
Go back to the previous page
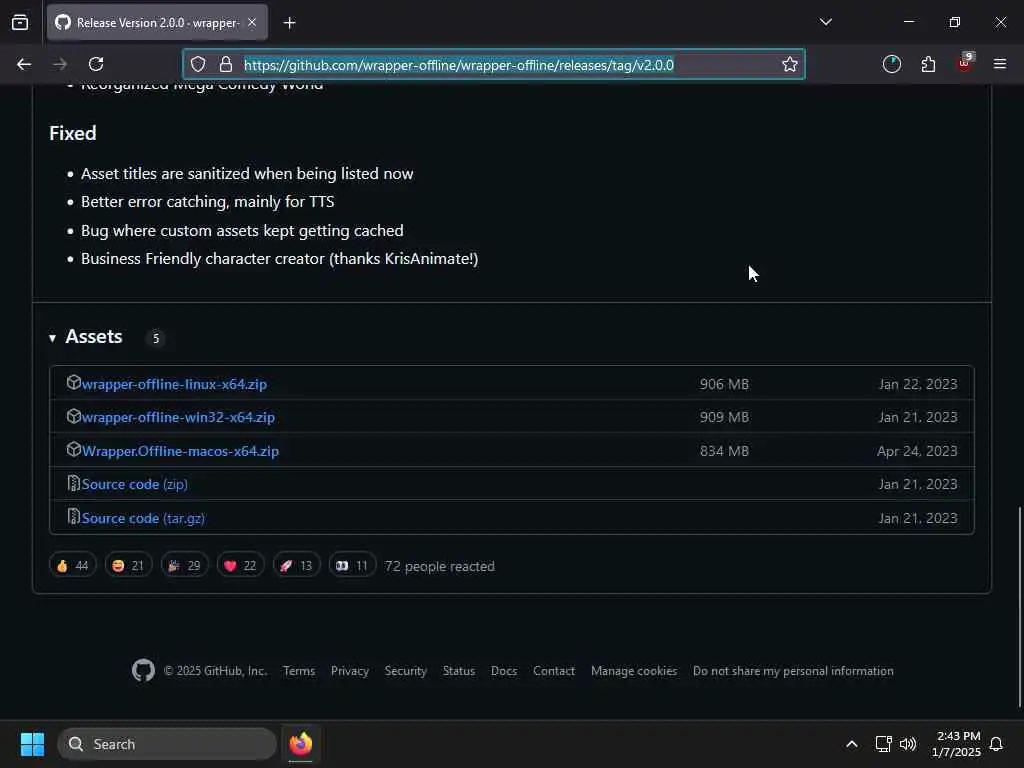(24, 64)
